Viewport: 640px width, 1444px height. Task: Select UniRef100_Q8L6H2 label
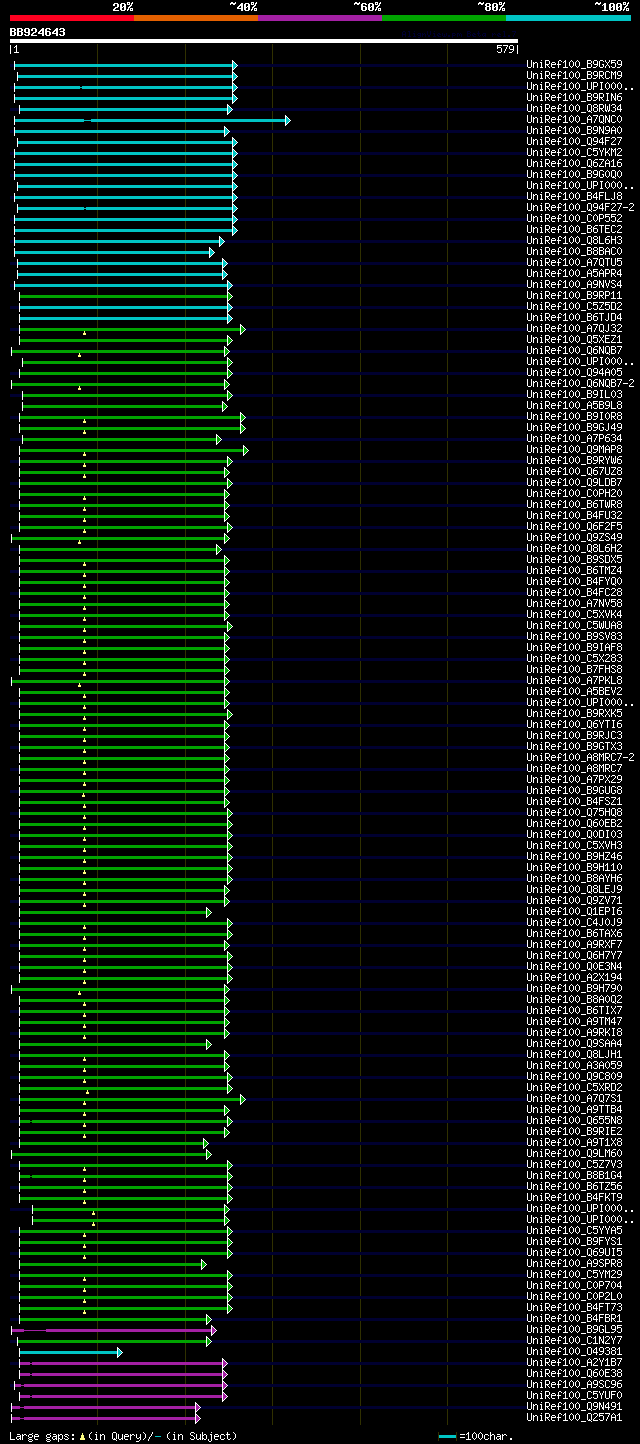pos(575,548)
